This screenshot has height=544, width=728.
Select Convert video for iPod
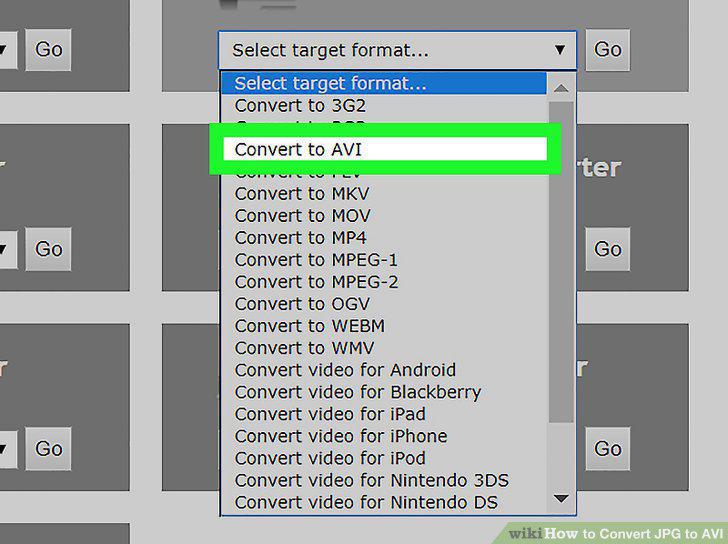click(385, 458)
